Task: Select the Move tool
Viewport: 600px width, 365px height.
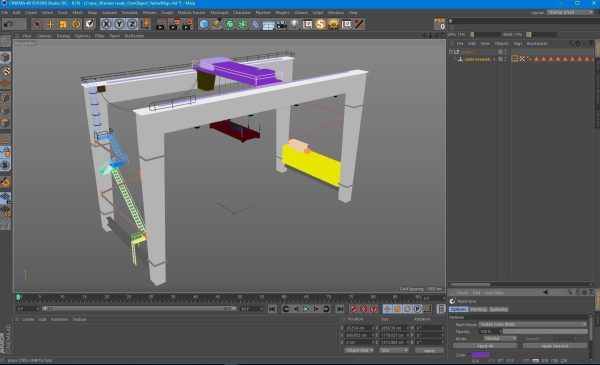Action: 50,24
